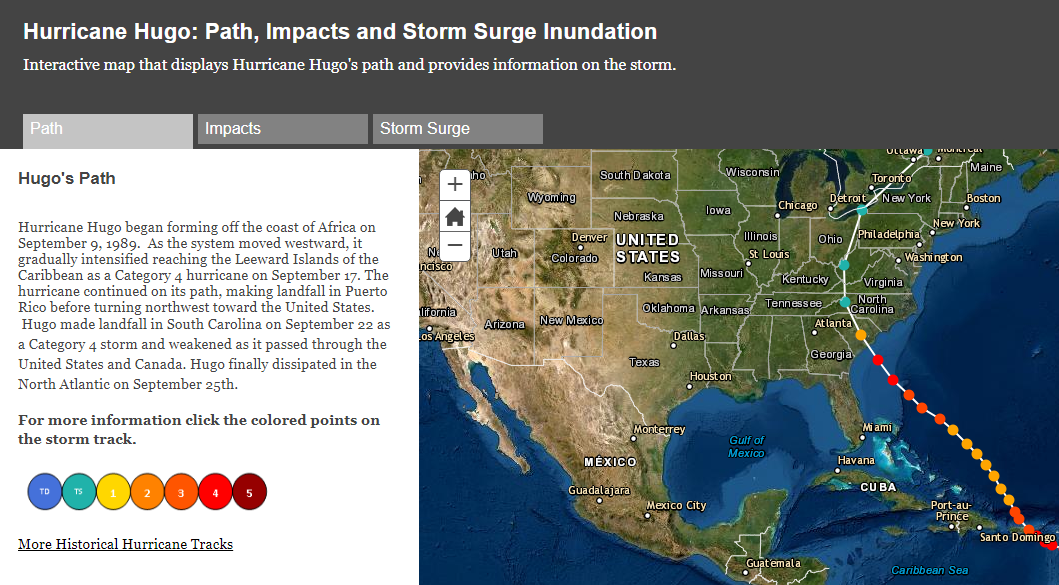
Task: Click the Miami city label
Action: coord(877,428)
